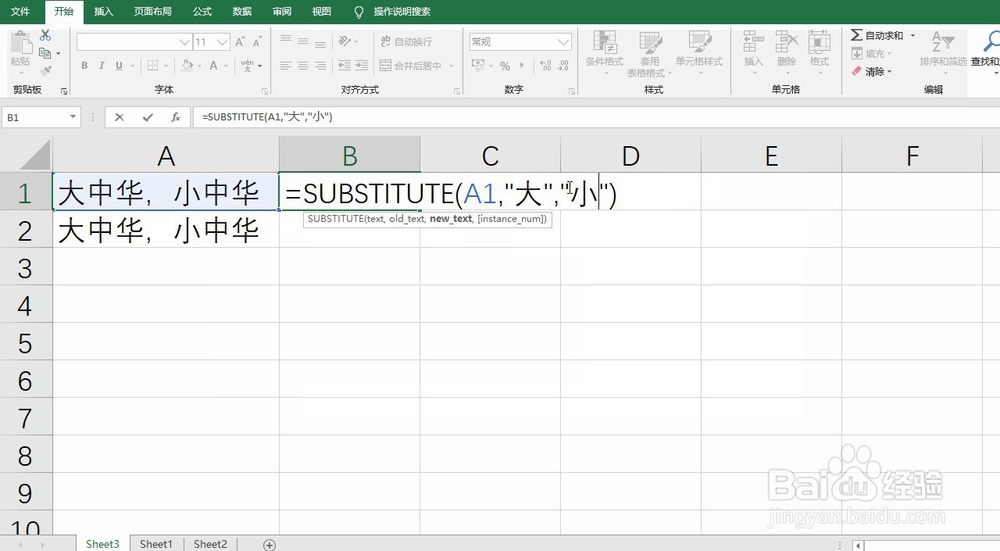Click Insert cells (插入) icon
The height and width of the screenshot is (551, 1000).
pyautogui.click(x=753, y=43)
